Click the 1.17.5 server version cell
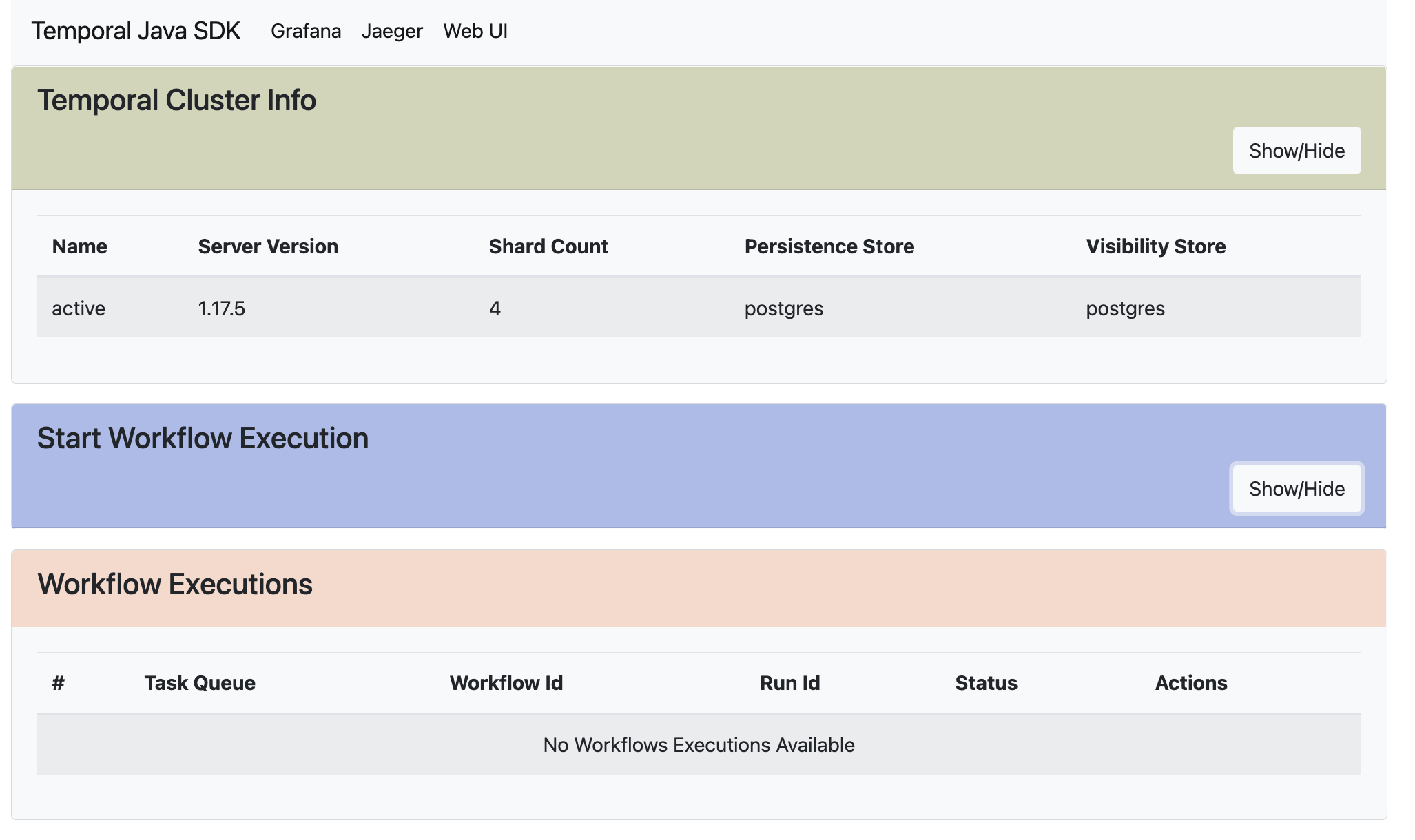The height and width of the screenshot is (840, 1415). (222, 308)
